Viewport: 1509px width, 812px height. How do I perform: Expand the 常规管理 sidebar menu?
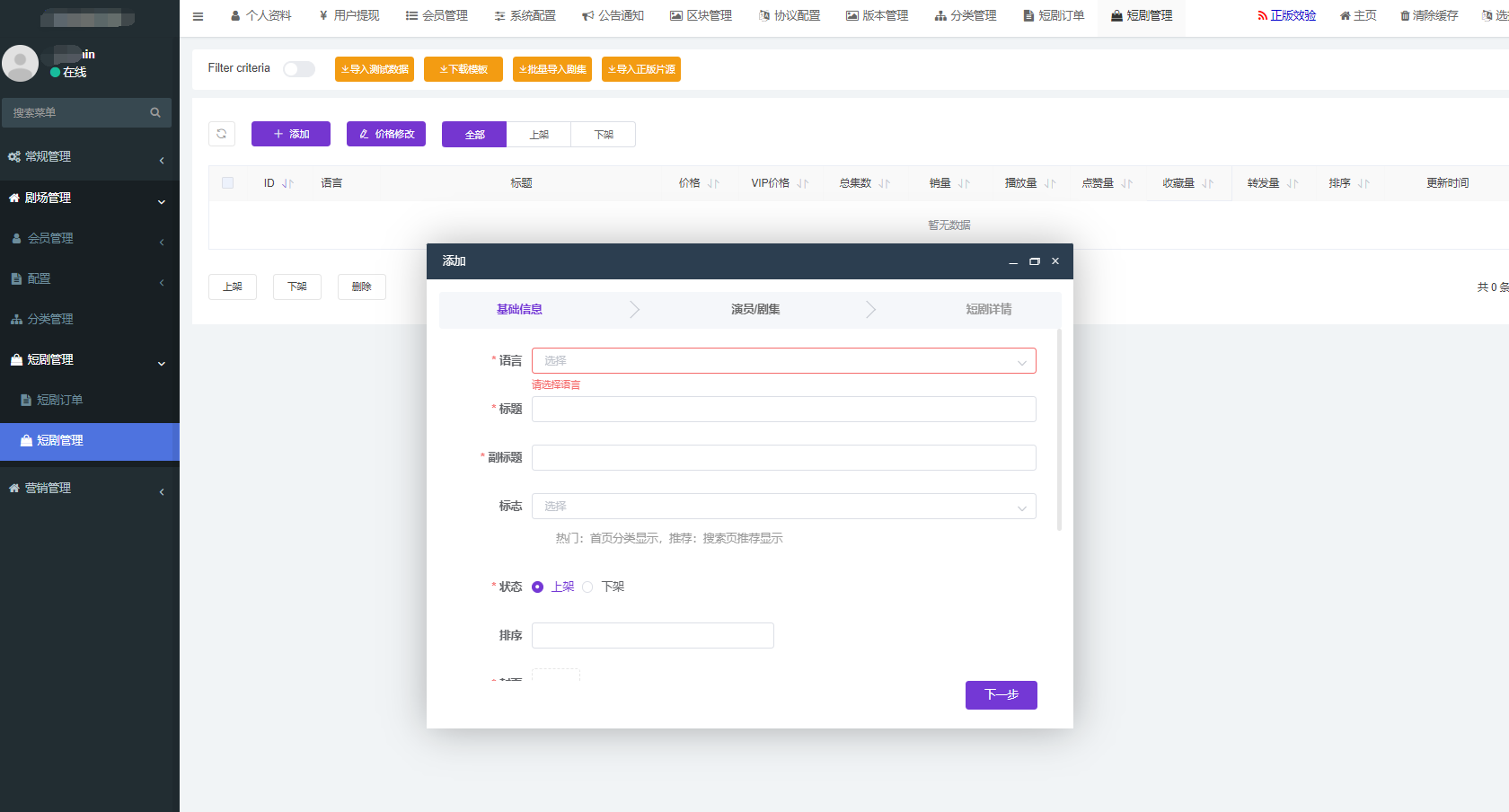86,156
